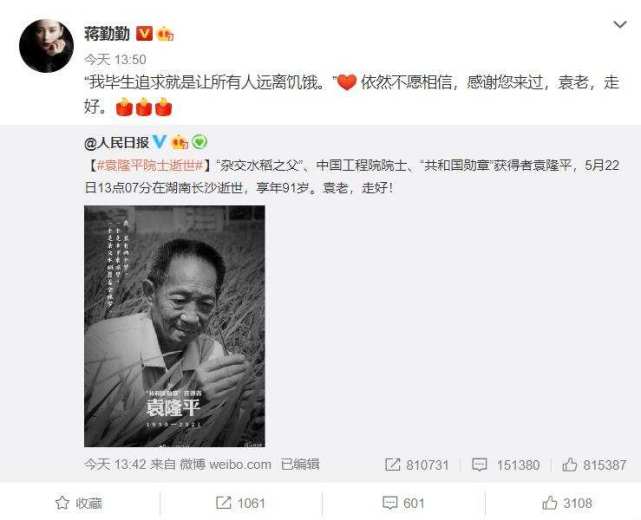Open the #袁隆平院士逝世# hashtag topic
Image resolution: width=641 pixels, height=520 pixels.
(150, 166)
